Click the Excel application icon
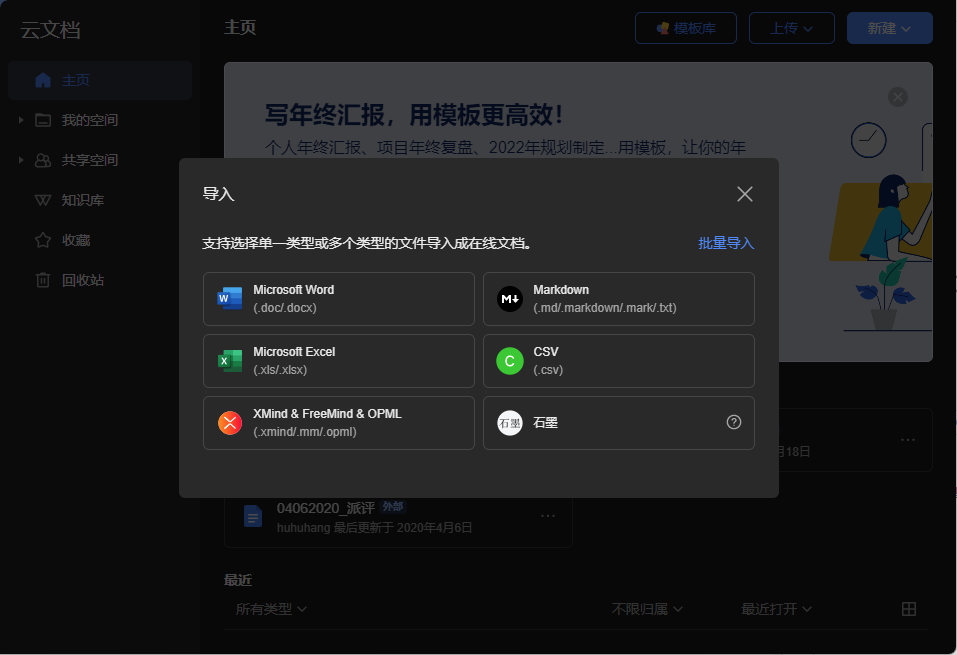Image resolution: width=957 pixels, height=655 pixels. (229, 361)
